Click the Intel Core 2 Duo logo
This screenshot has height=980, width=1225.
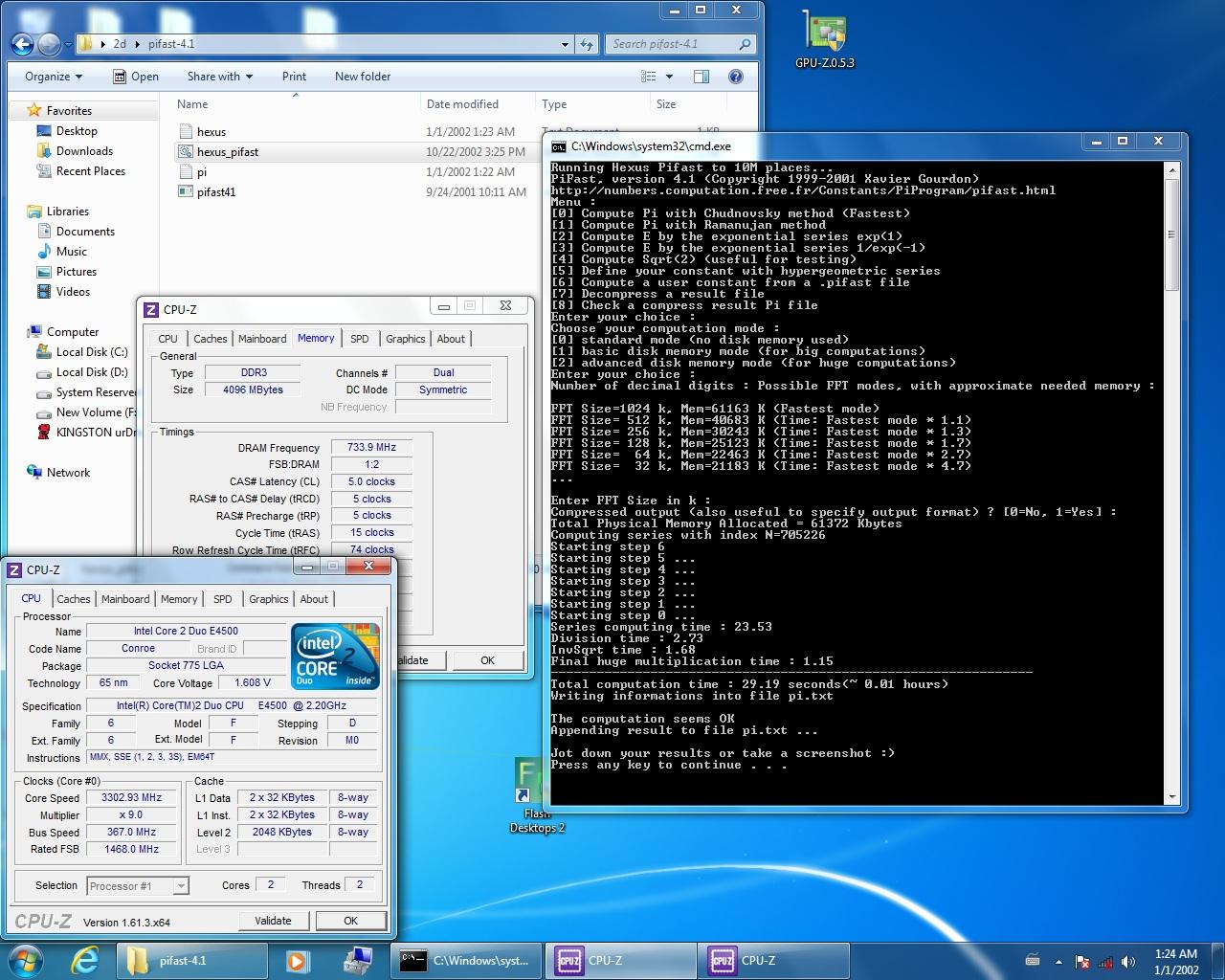pyautogui.click(x=336, y=656)
